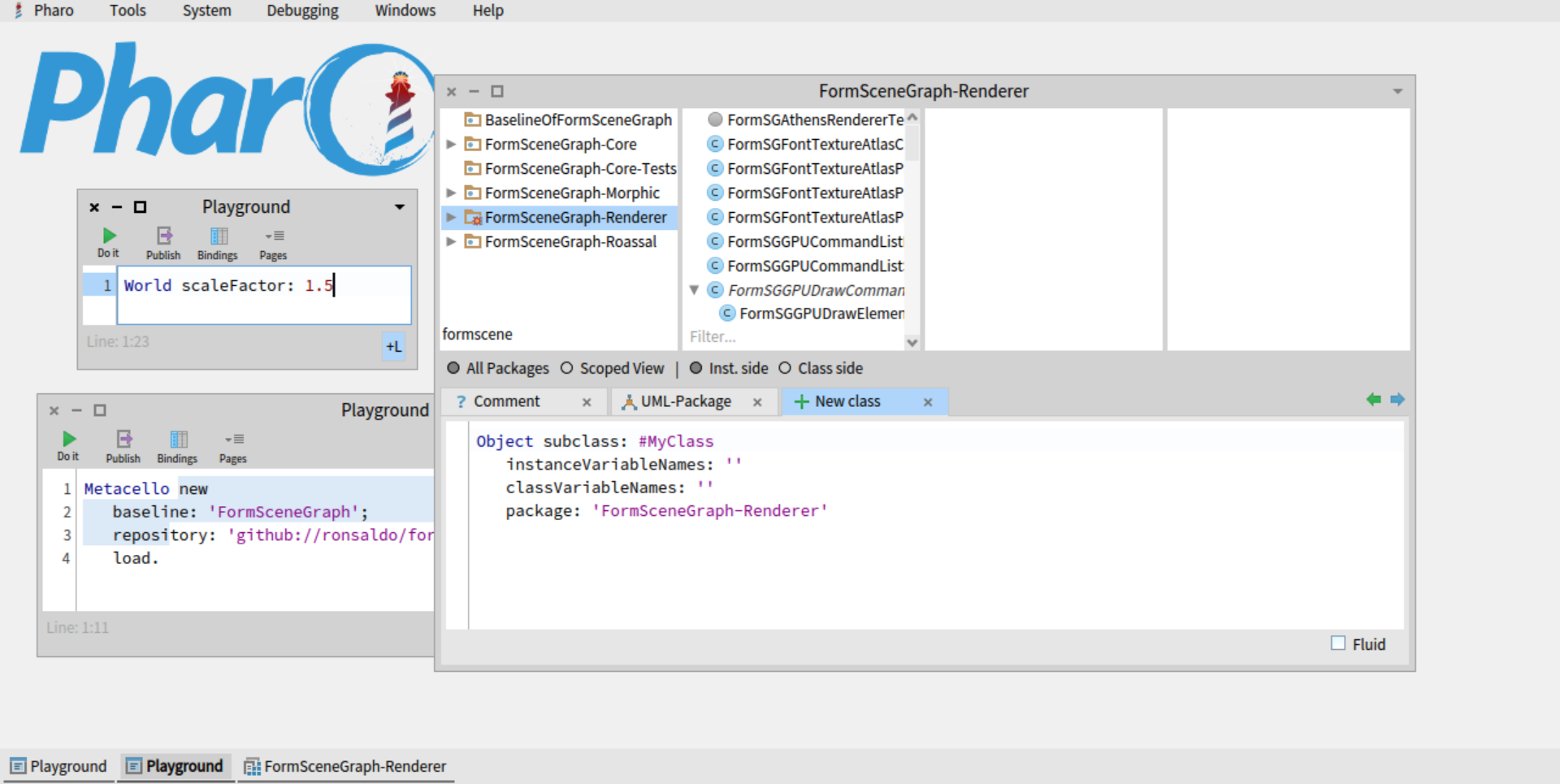Close the Comment tab
The height and width of the screenshot is (784, 1560).
coord(587,402)
